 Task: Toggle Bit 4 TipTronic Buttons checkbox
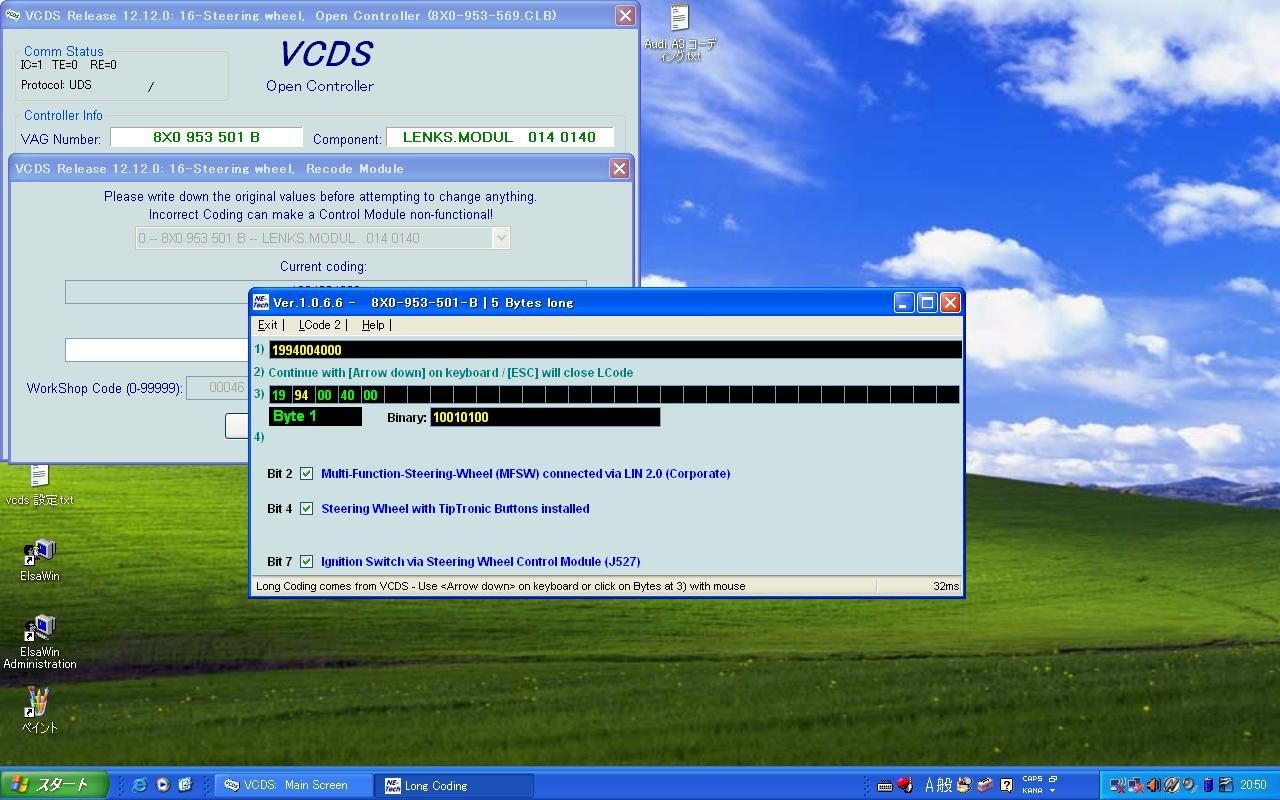306,509
